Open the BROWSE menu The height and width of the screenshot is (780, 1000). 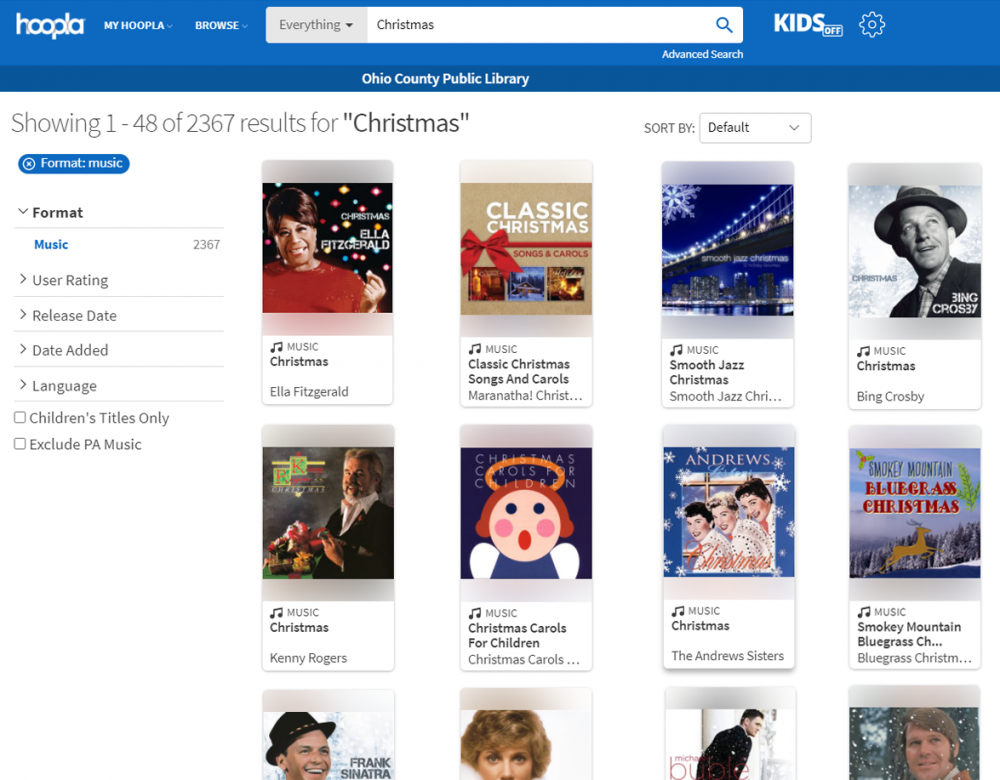click(x=221, y=26)
